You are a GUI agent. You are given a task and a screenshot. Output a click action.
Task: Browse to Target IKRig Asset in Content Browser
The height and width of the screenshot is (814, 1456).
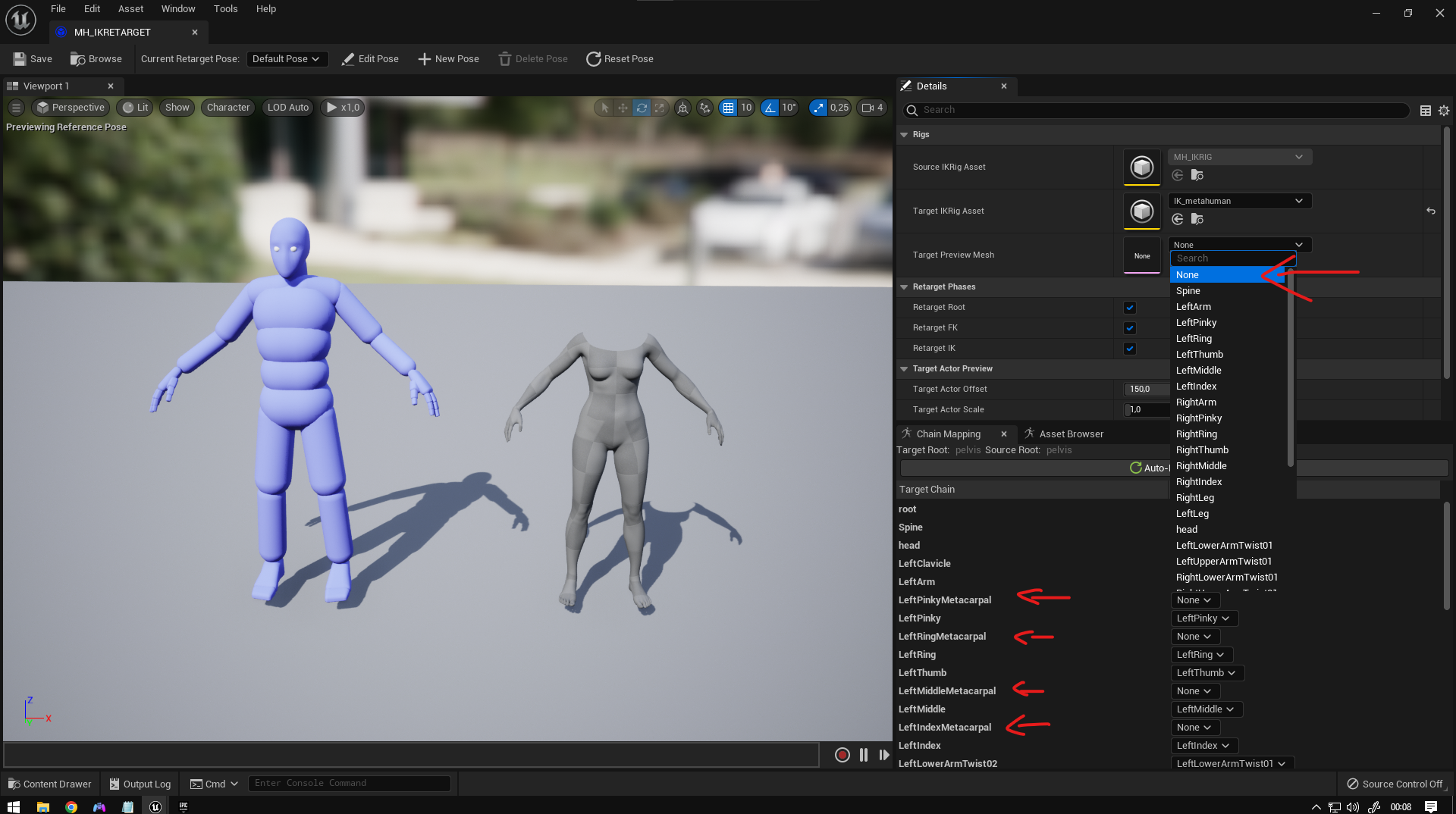[1197, 219]
